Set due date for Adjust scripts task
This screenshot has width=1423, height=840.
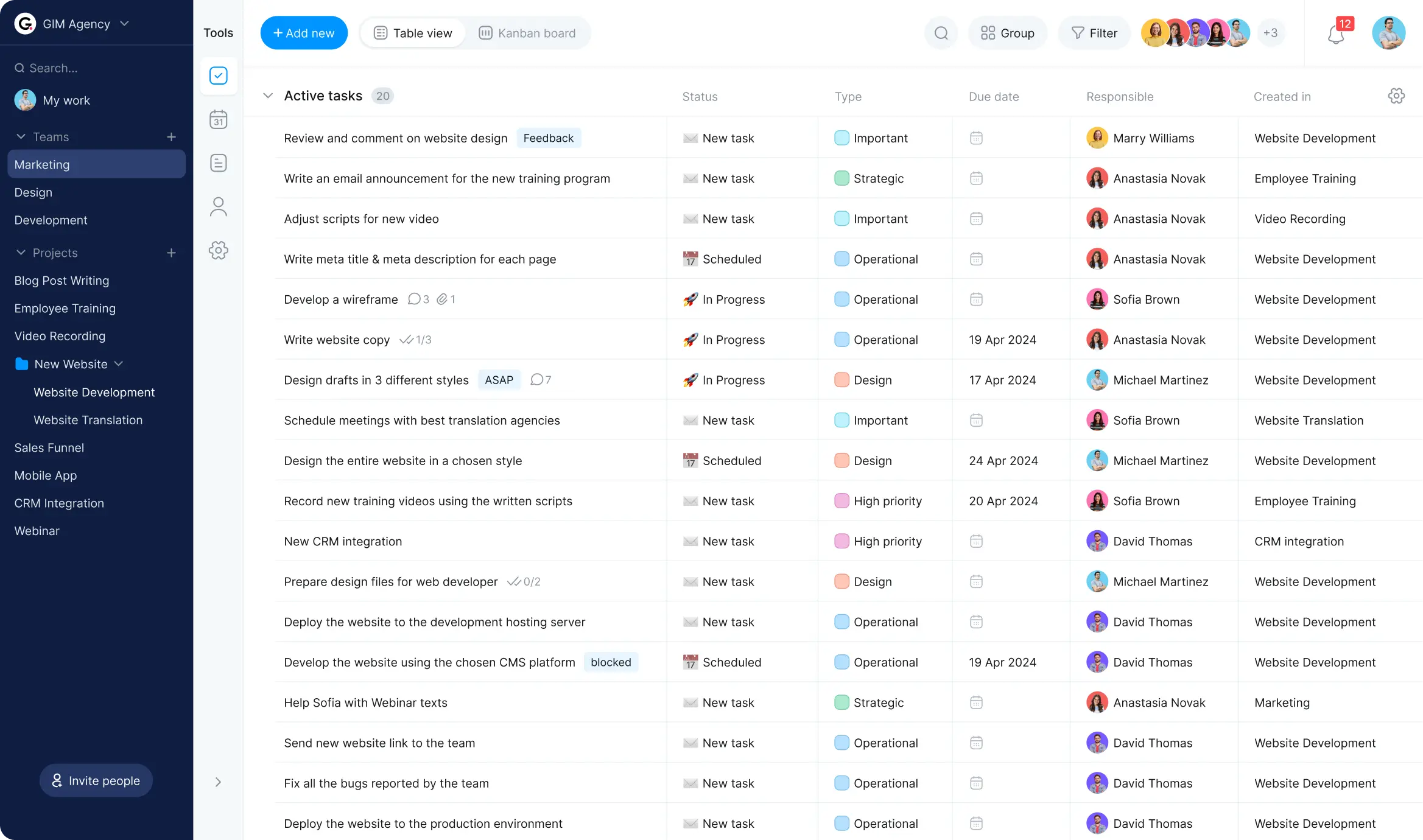[x=976, y=219]
